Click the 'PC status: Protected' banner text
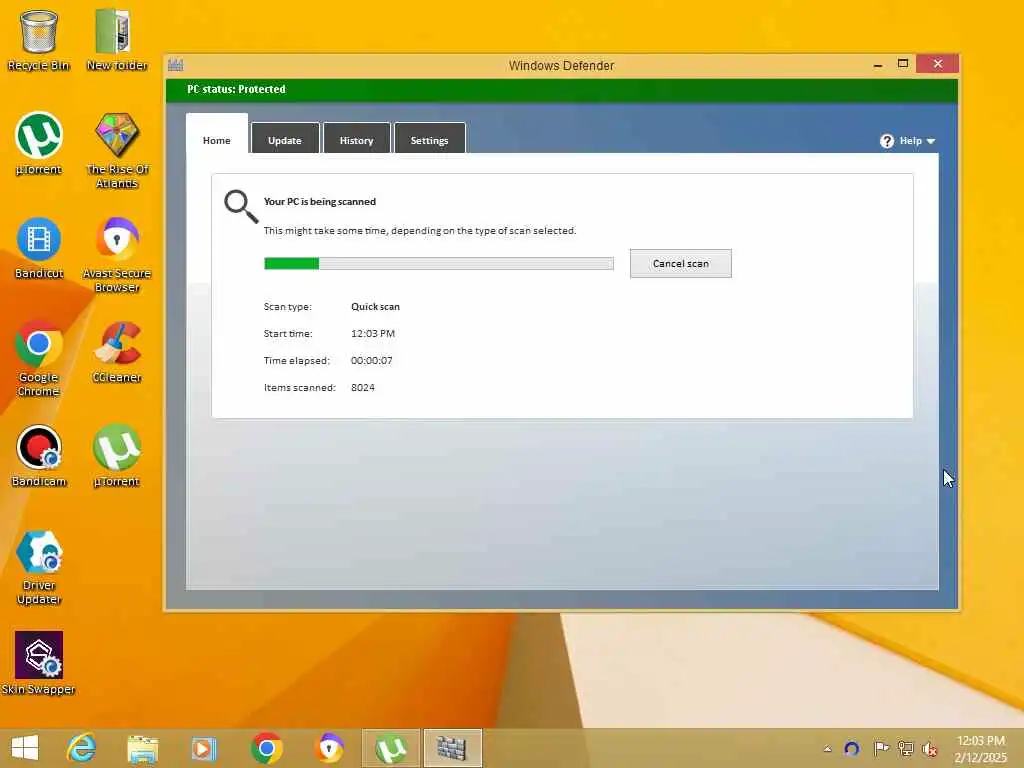Viewport: 1024px width, 768px height. click(x=236, y=89)
